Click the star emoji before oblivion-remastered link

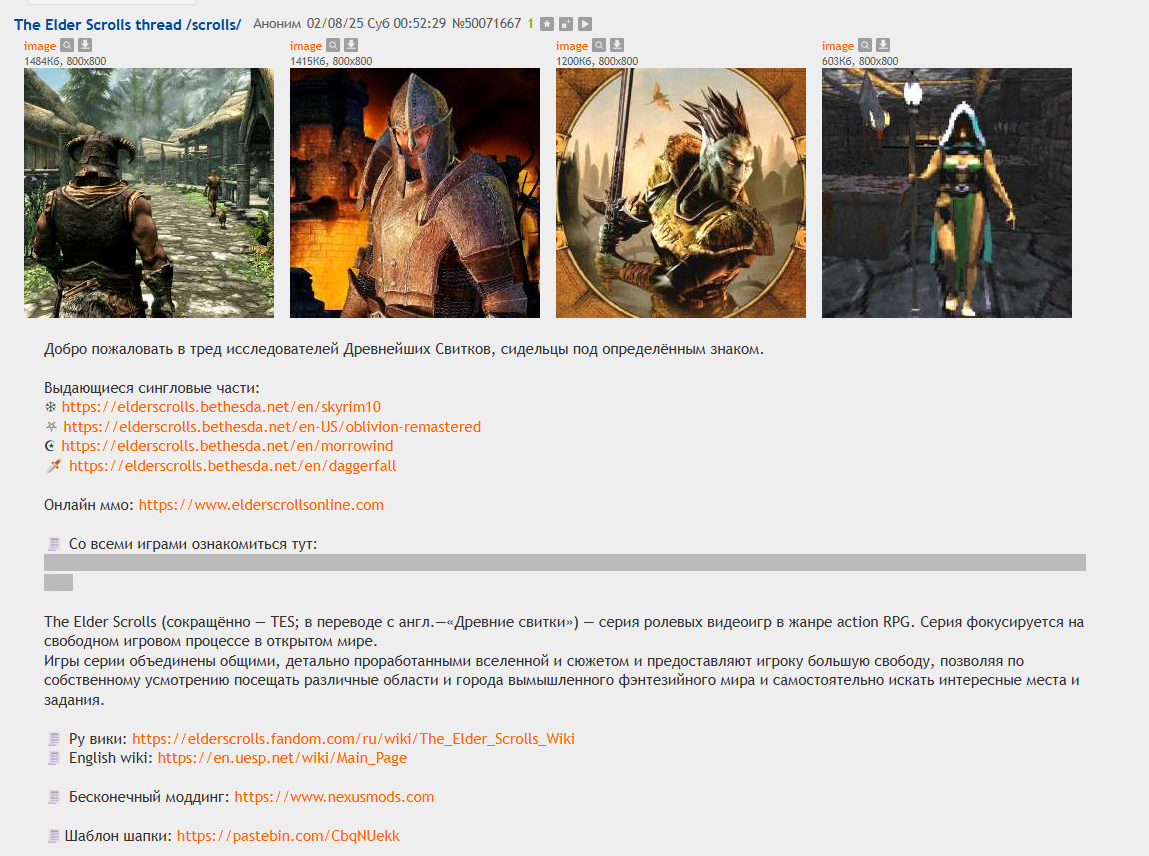click(51, 426)
